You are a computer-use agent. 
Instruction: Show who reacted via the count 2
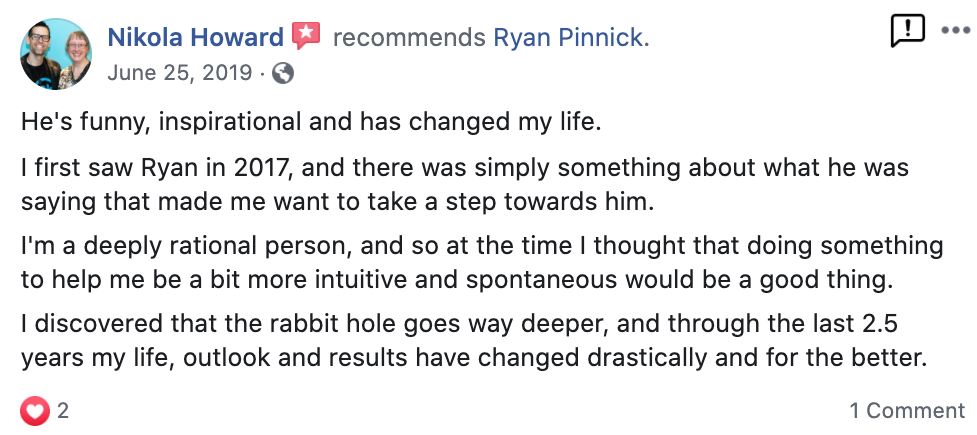tap(63, 410)
